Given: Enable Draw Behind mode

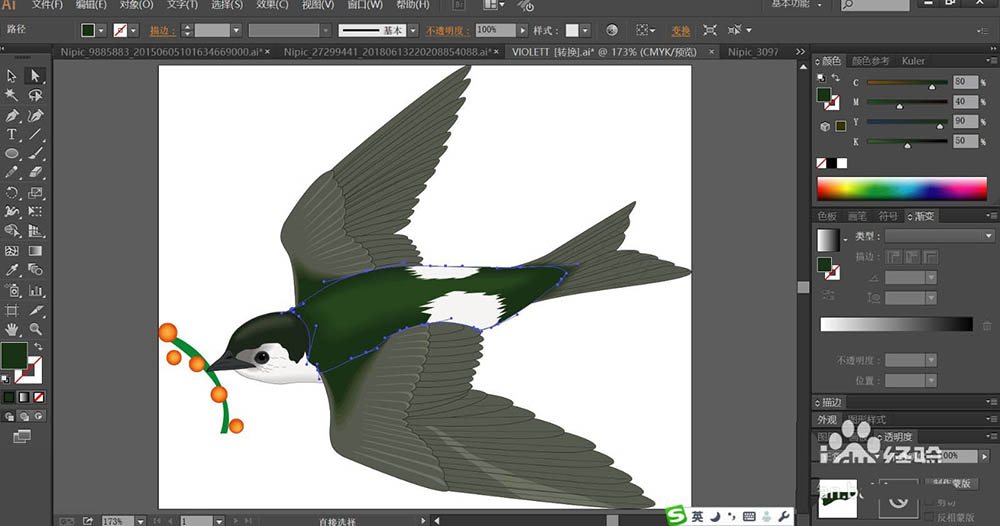Looking at the screenshot, I should point(24,416).
